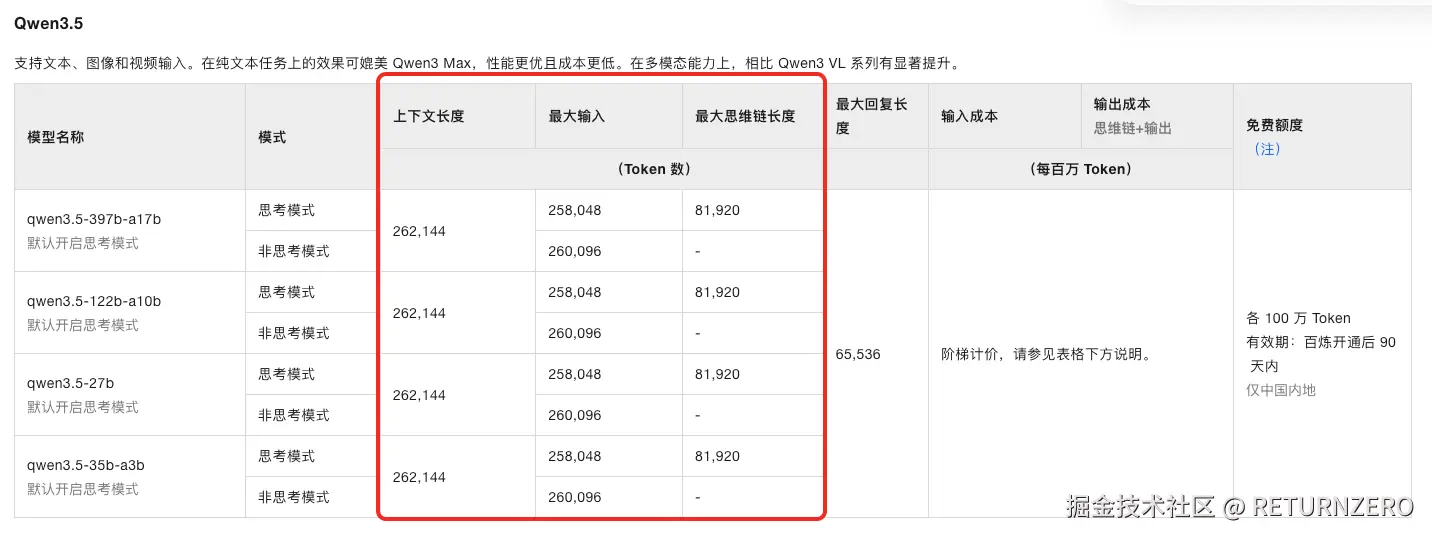Click the qwen3.5-122b-a10b model name
The width and height of the screenshot is (1432, 538).
(94, 301)
